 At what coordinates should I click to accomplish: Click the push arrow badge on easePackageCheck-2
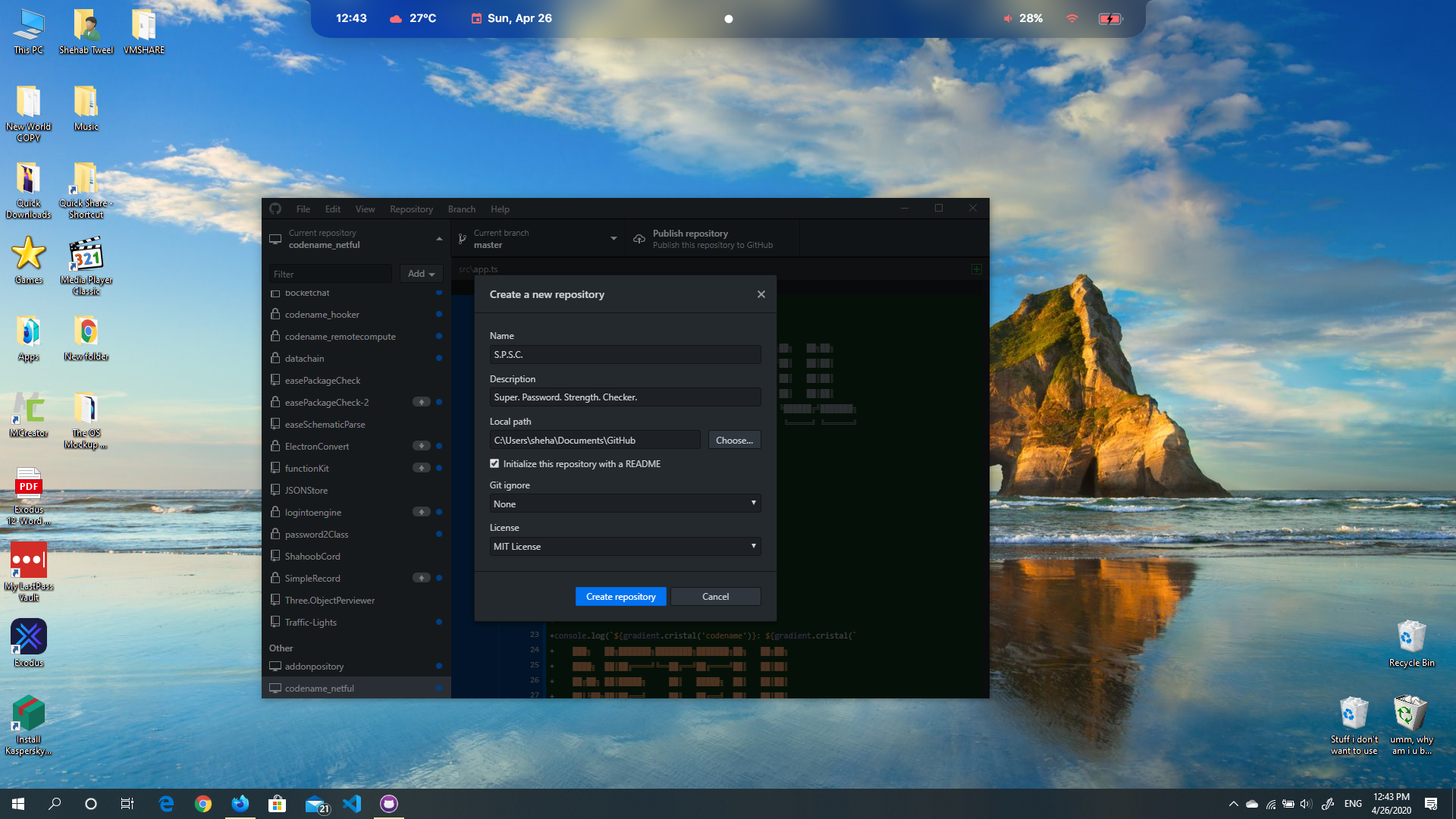coord(421,402)
